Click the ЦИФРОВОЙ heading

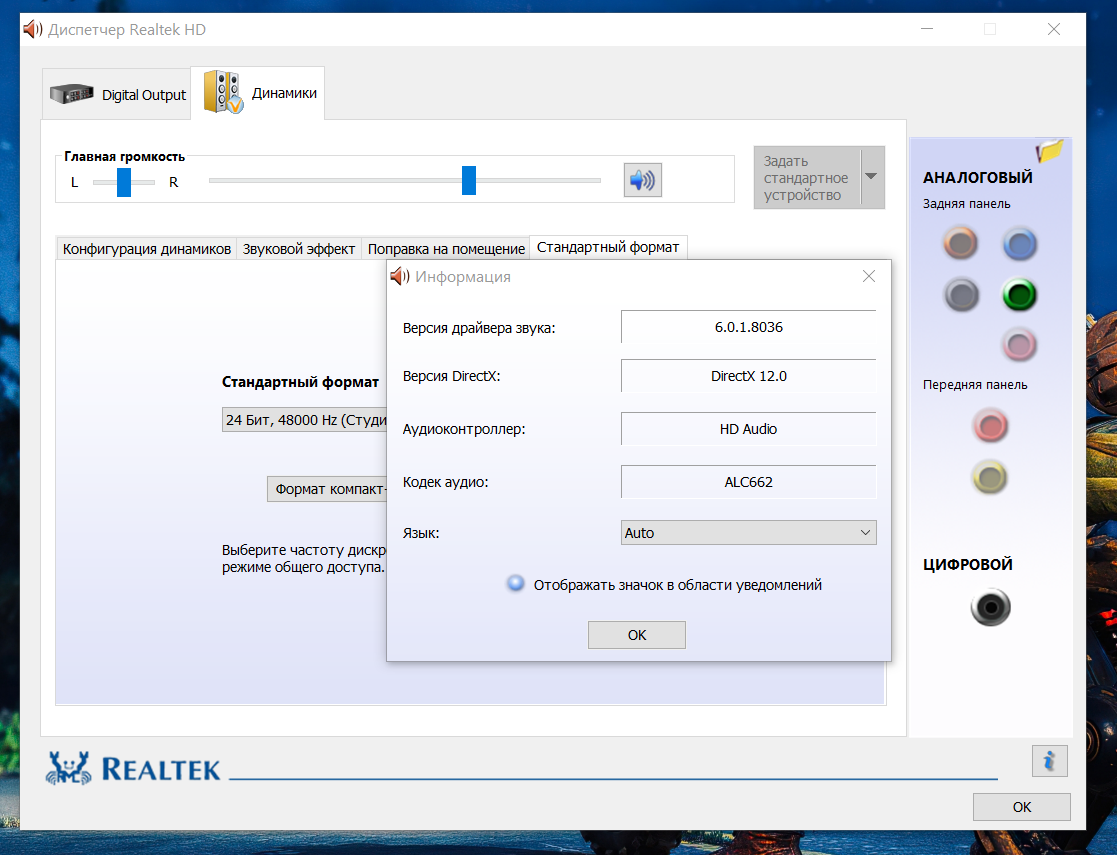[x=967, y=564]
